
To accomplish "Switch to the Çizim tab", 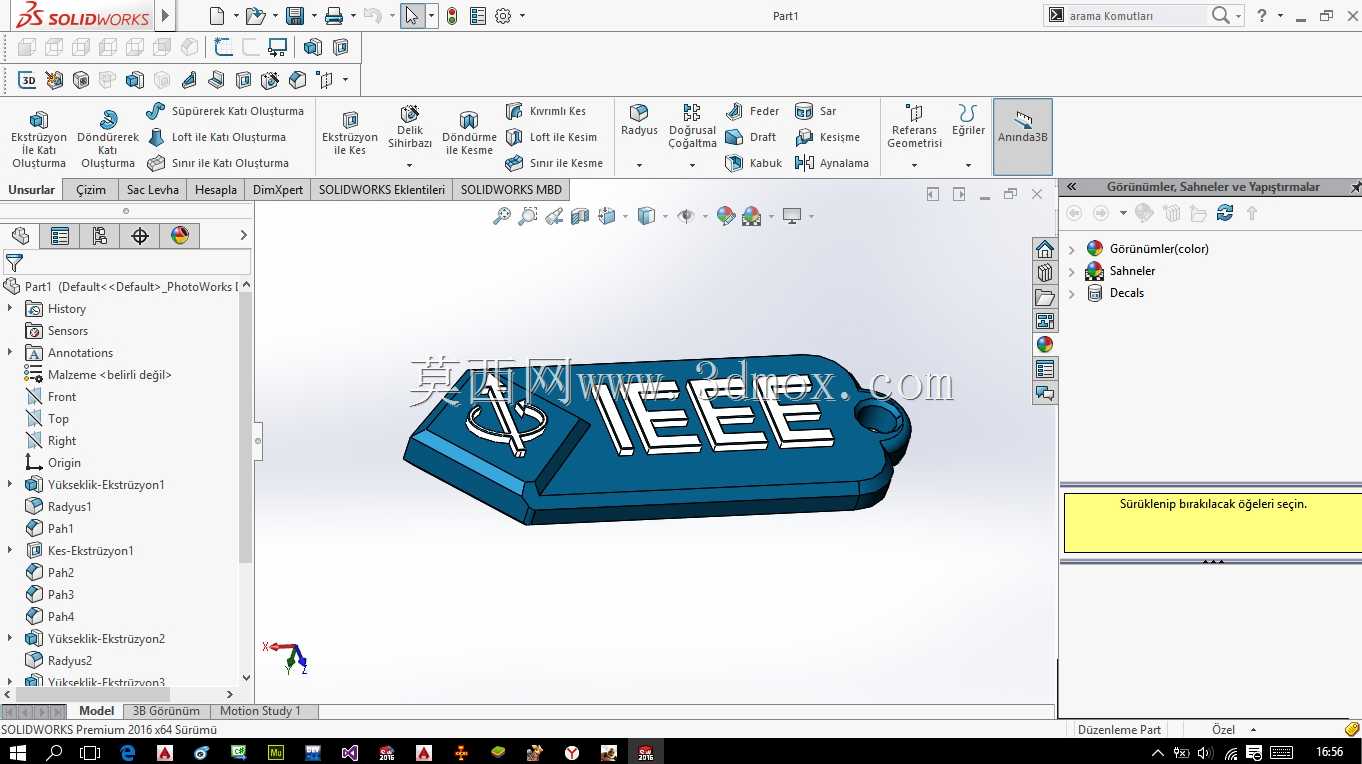I will coord(91,190).
